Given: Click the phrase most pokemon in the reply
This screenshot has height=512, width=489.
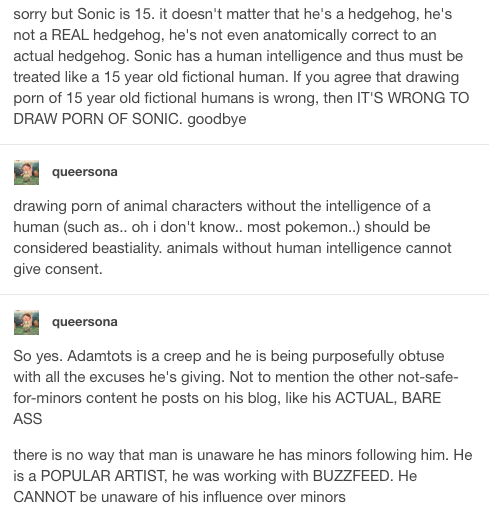Looking at the screenshot, I should pyautogui.click(x=301, y=227).
